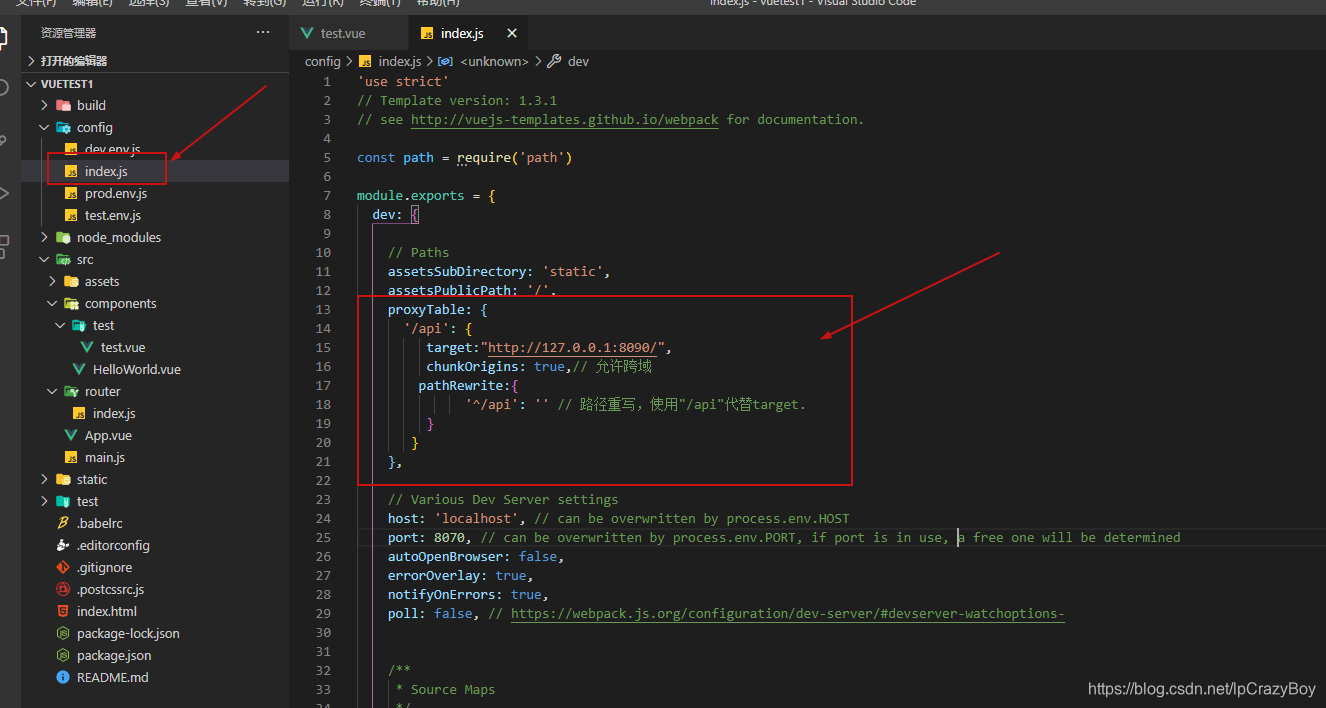1326x708 pixels.
Task: Click the icon of .postcssrc.js
Action: [63, 589]
